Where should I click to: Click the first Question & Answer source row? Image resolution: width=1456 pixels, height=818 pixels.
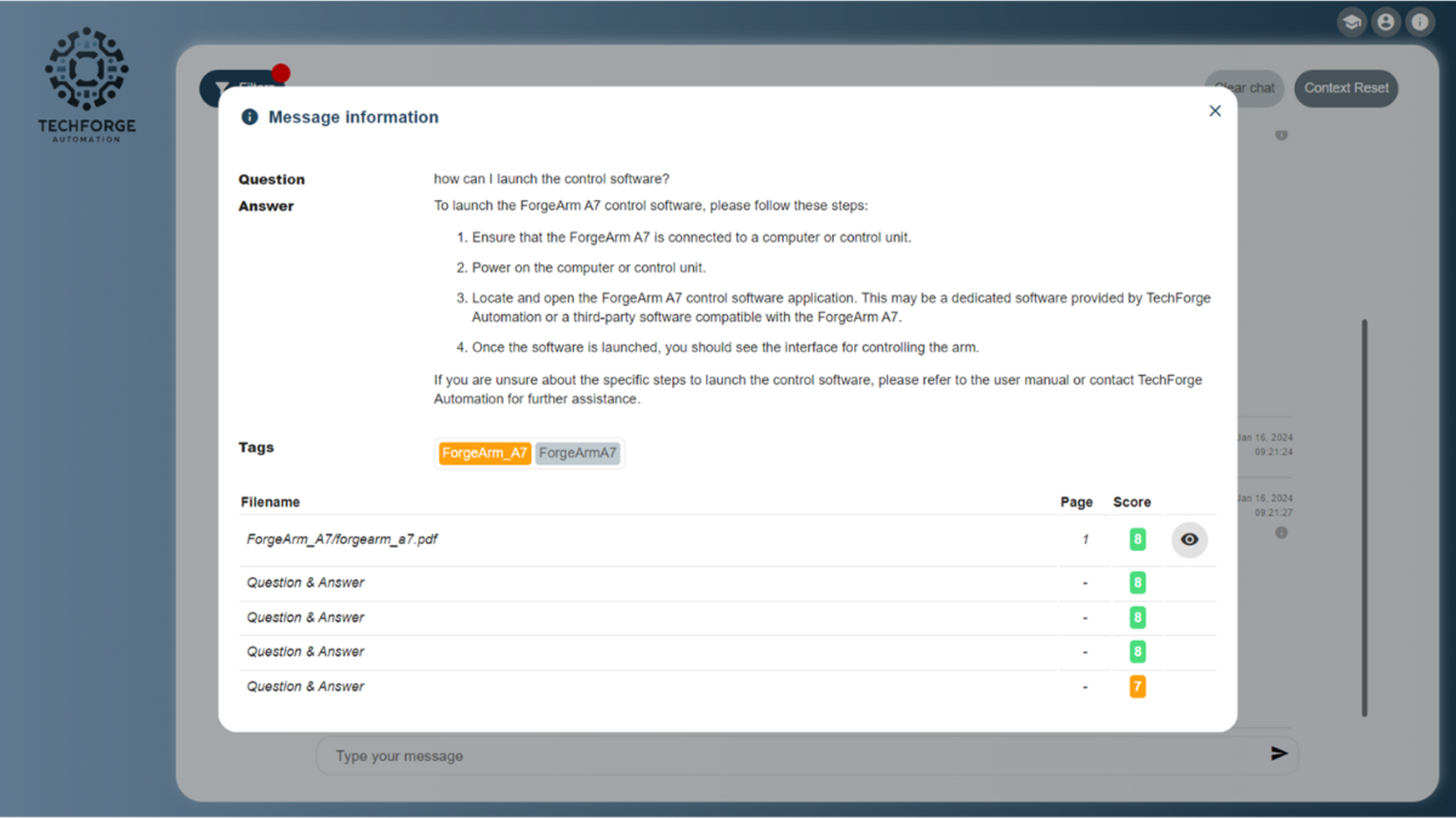(x=306, y=583)
